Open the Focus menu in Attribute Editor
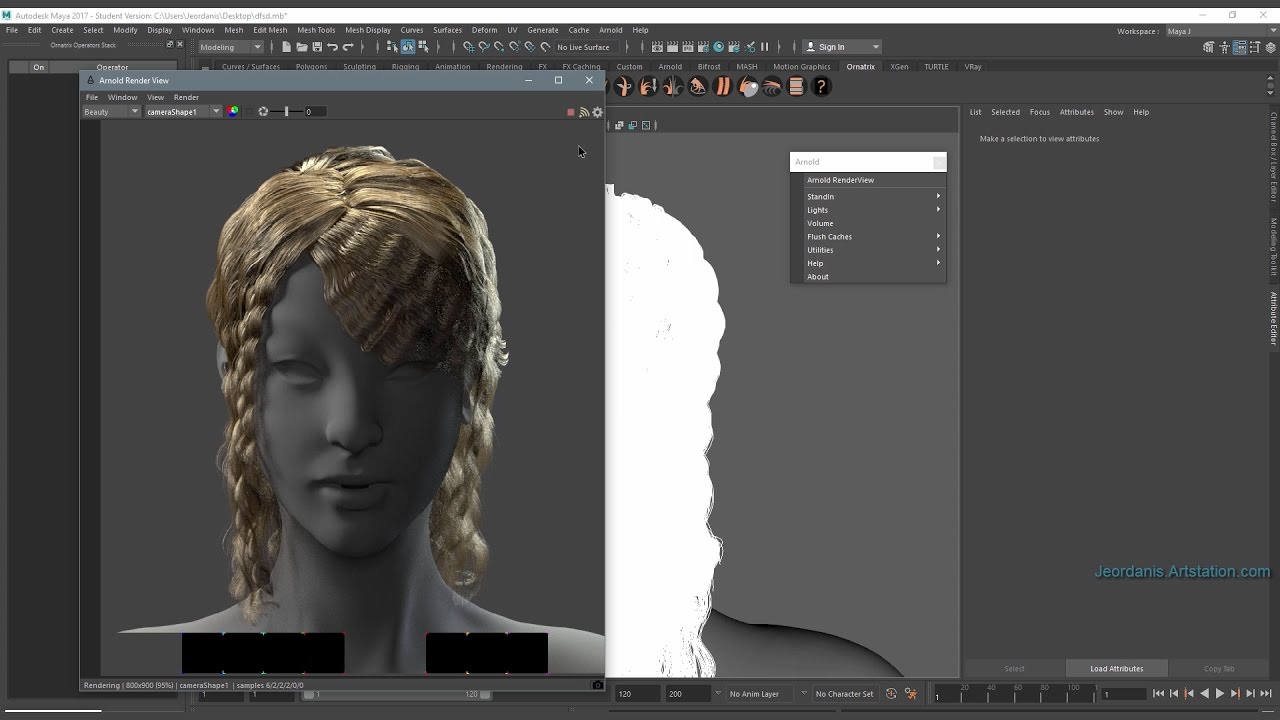1280x720 pixels. tap(1040, 112)
